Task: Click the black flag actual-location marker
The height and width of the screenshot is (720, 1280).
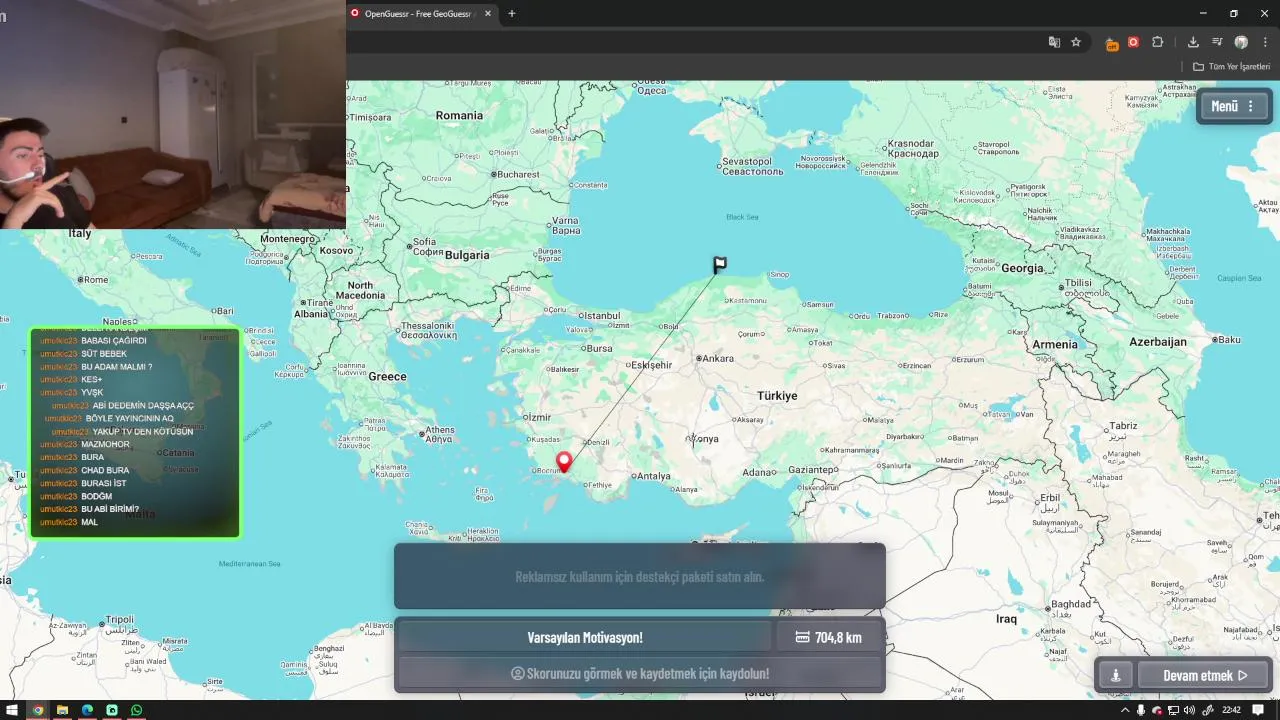Action: click(720, 265)
